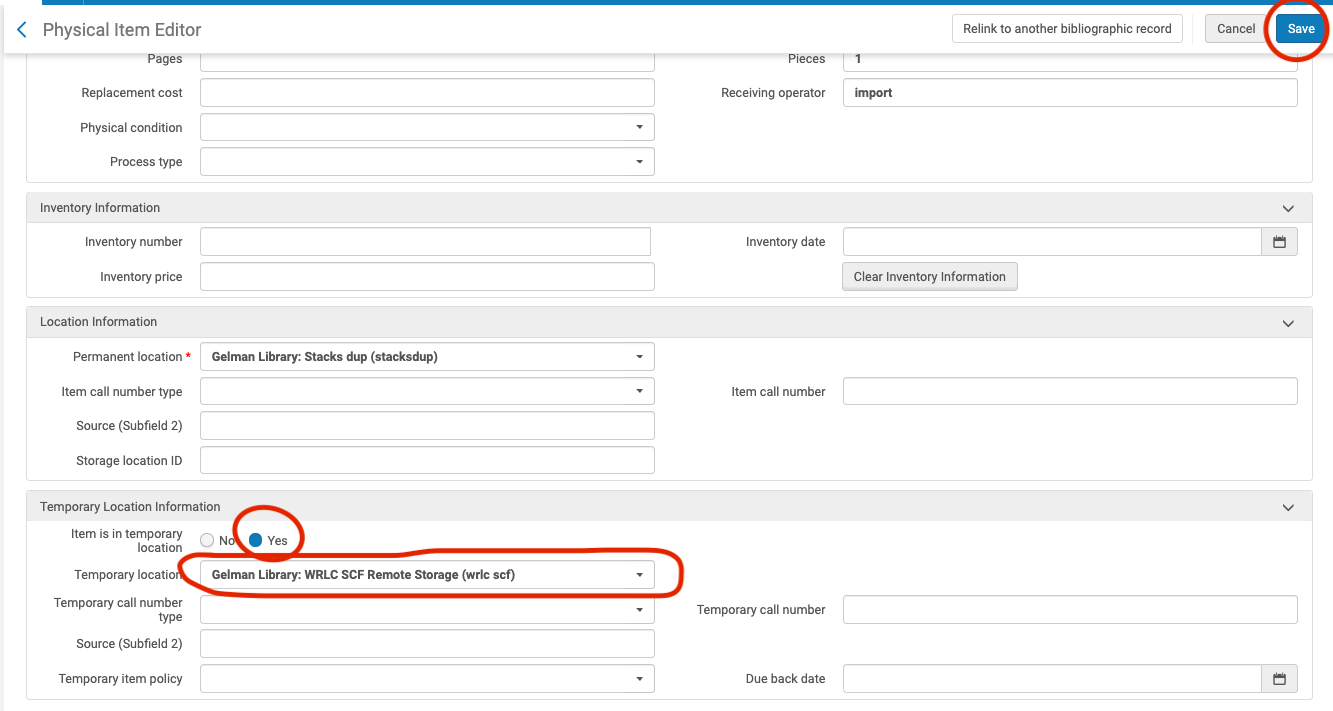
Task: Click Source (Subfield 2) field under Location Information
Action: [x=427, y=426]
